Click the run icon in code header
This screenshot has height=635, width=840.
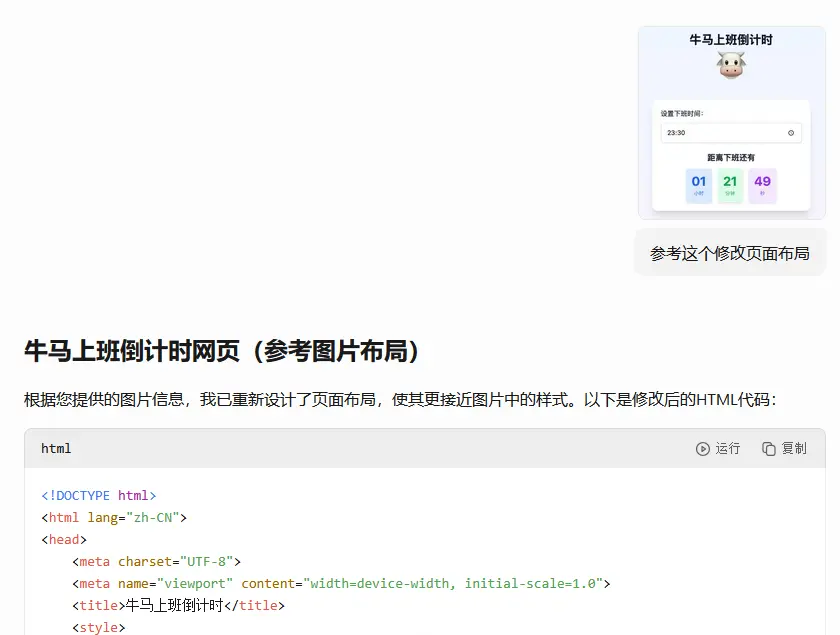coord(702,449)
